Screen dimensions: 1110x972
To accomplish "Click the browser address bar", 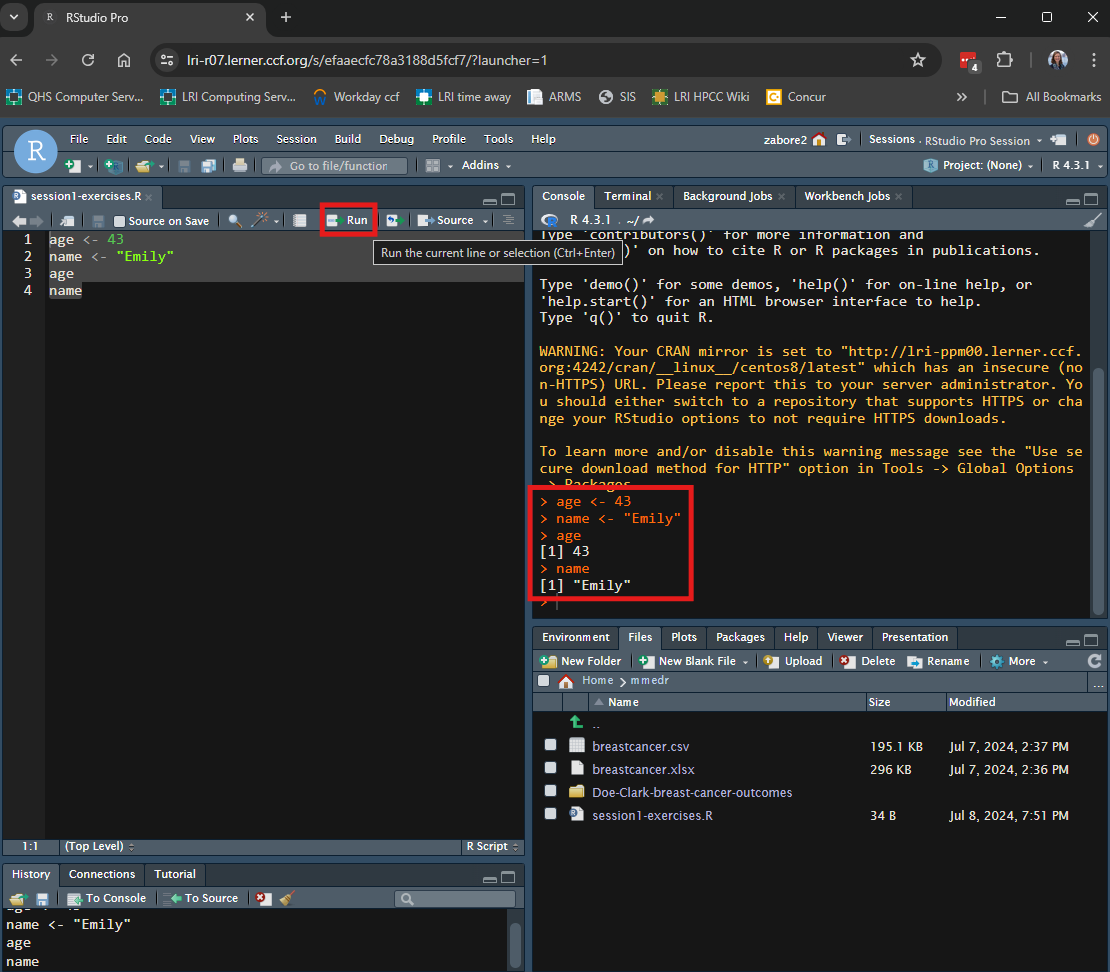I will [x=545, y=60].
